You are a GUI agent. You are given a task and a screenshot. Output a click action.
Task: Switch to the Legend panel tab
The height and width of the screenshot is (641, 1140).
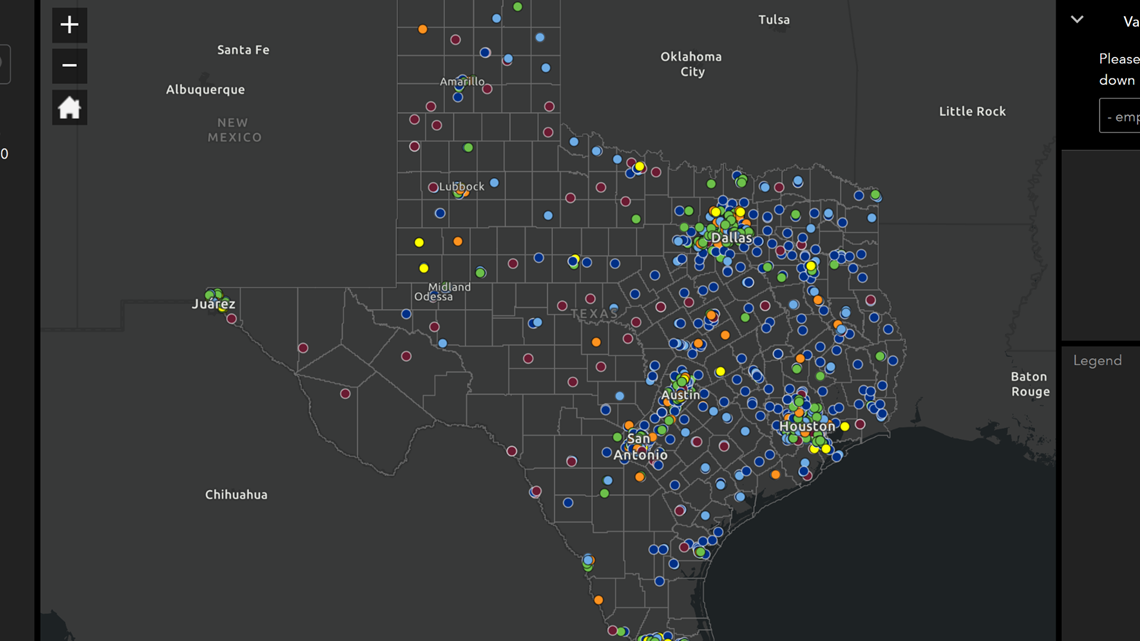tap(1098, 360)
